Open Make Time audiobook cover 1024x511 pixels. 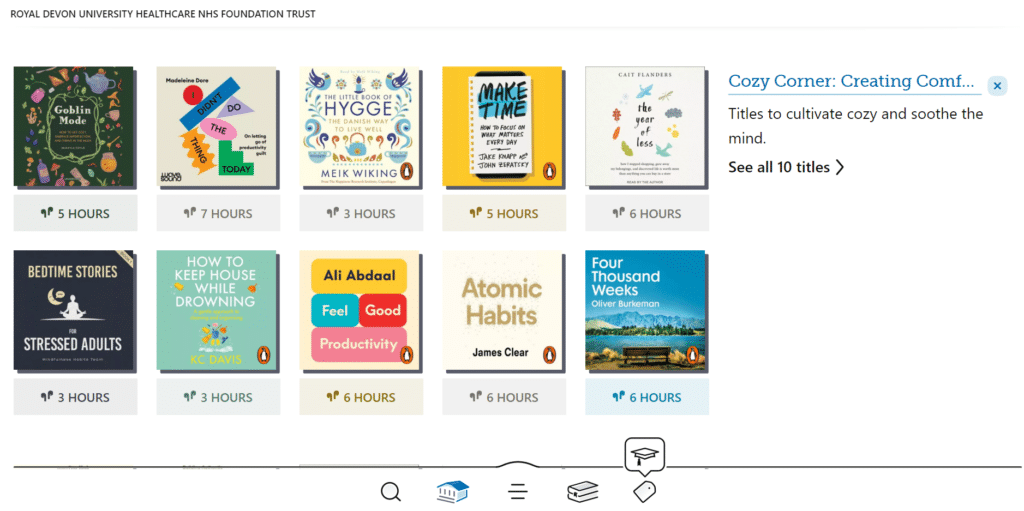[503, 127]
